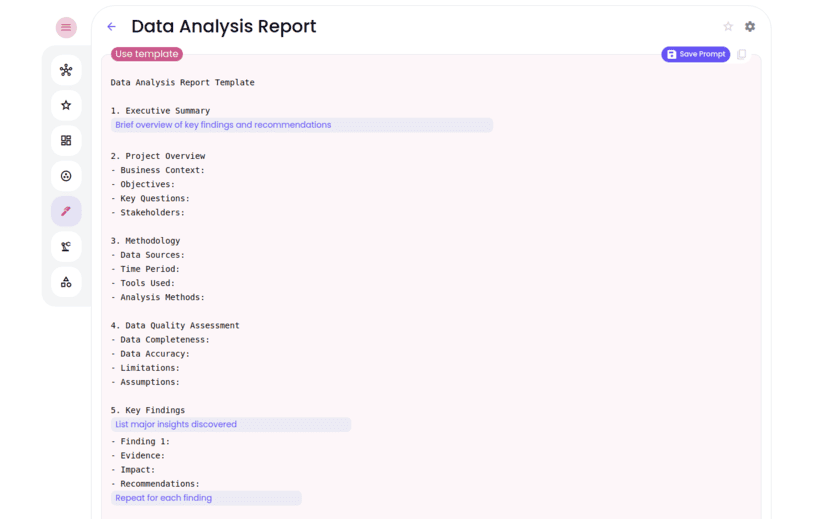The height and width of the screenshot is (519, 820).
Task: Open favorites star in the sidebar
Action: click(x=66, y=105)
